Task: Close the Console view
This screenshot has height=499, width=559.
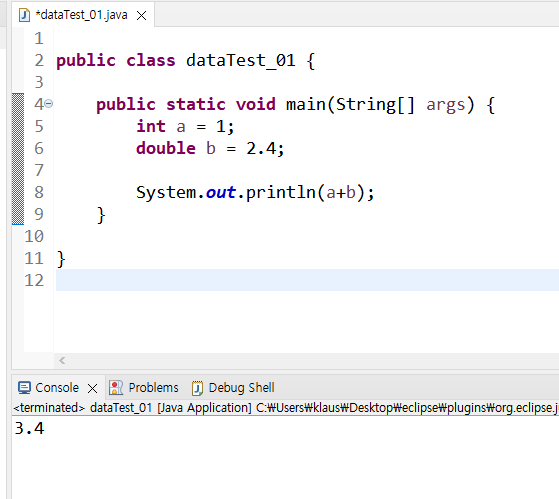Action: pyautogui.click(x=93, y=388)
